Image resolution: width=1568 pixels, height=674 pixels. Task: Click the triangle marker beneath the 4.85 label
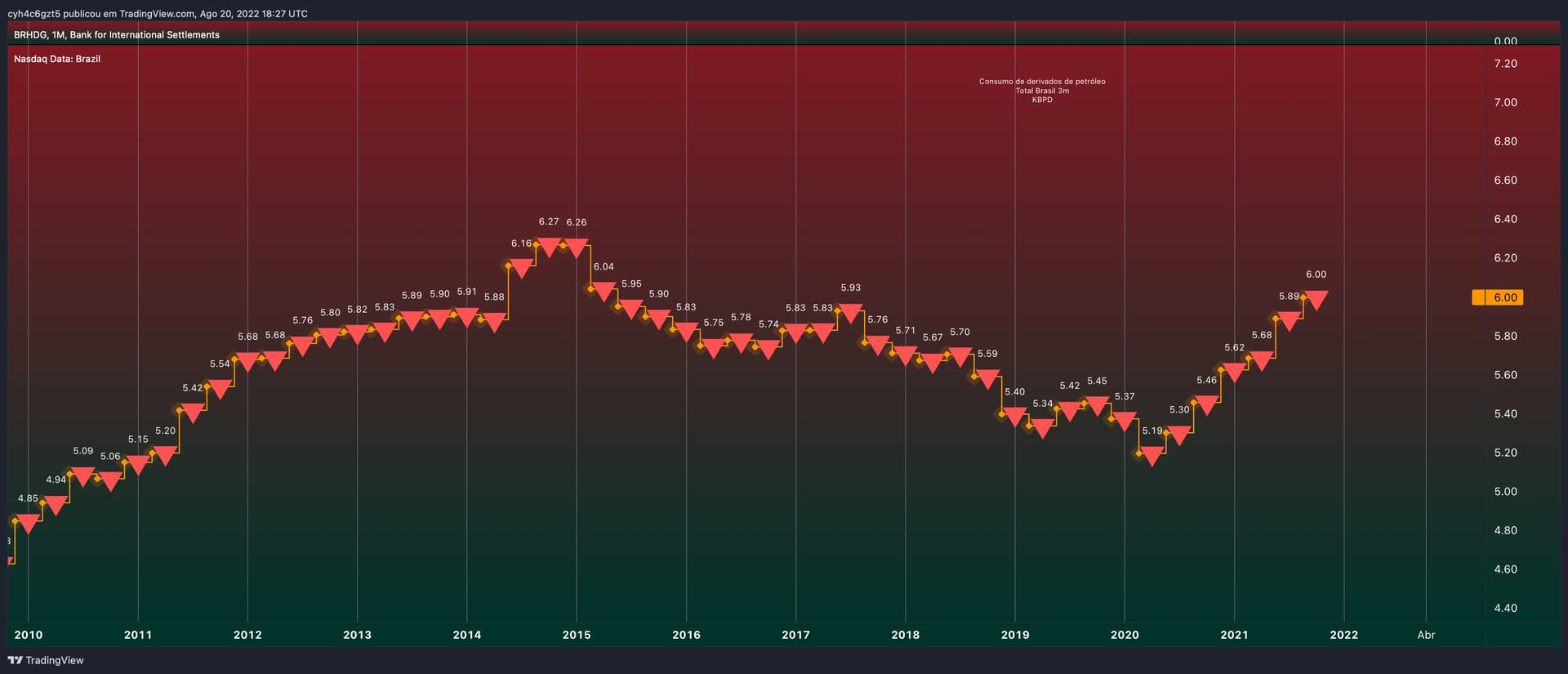coord(28,524)
